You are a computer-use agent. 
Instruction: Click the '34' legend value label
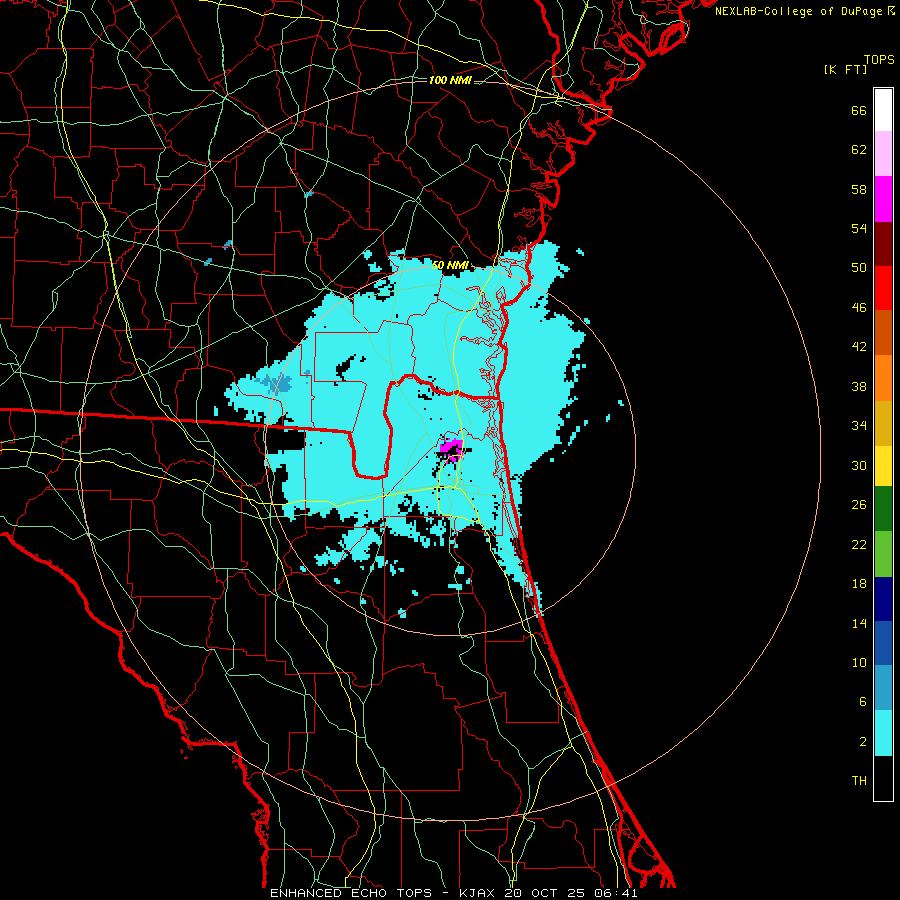pyautogui.click(x=859, y=426)
